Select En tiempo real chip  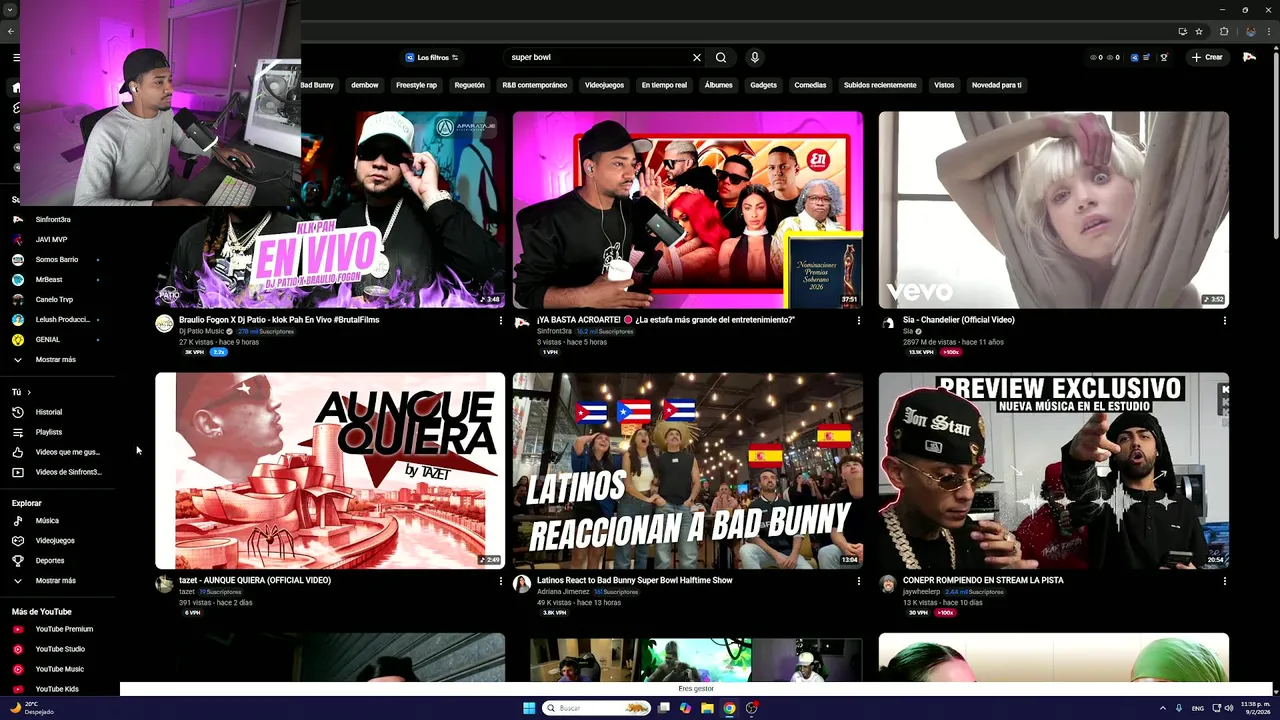coord(664,85)
